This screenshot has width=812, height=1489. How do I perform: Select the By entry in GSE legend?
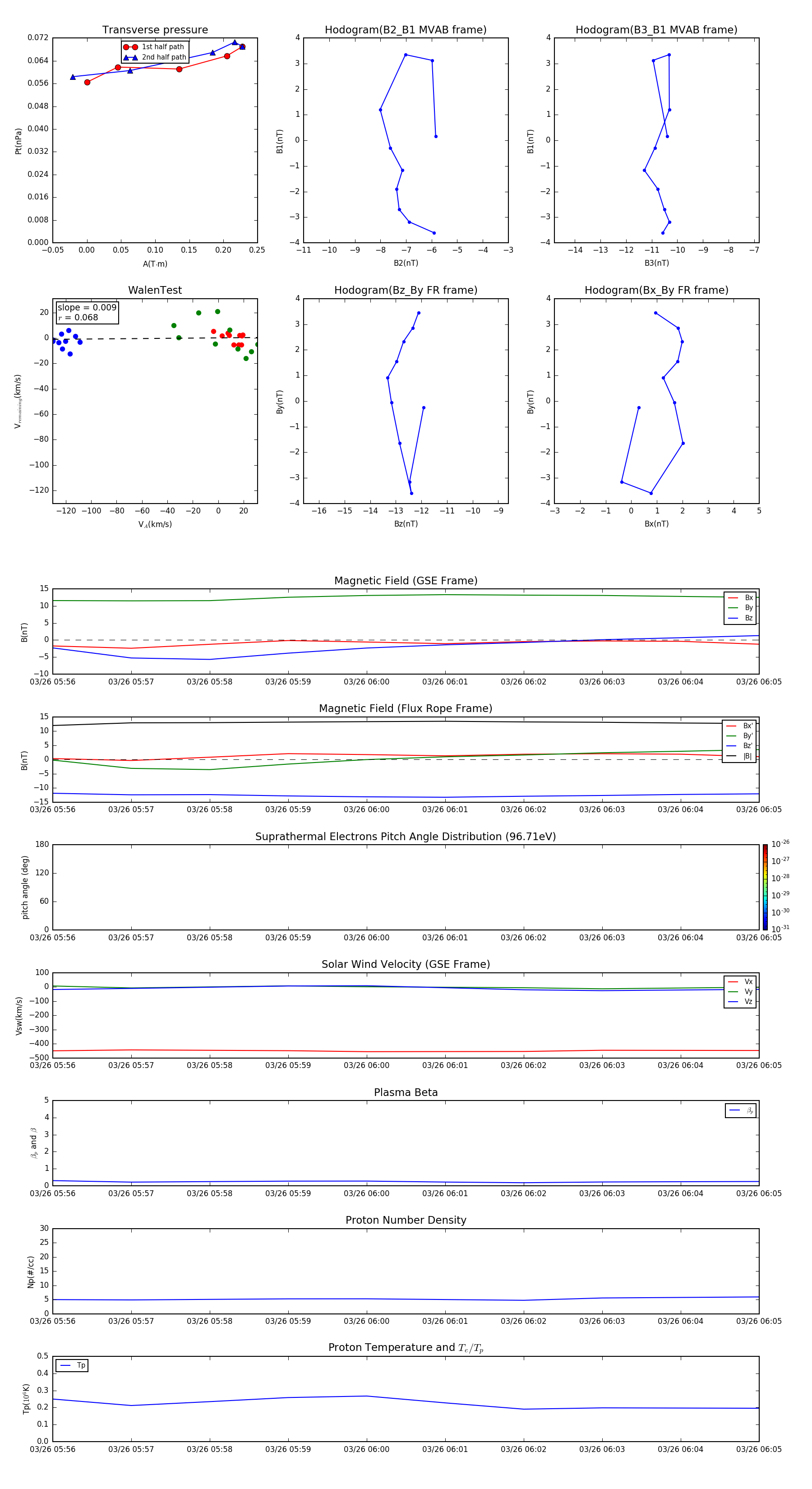(740, 608)
